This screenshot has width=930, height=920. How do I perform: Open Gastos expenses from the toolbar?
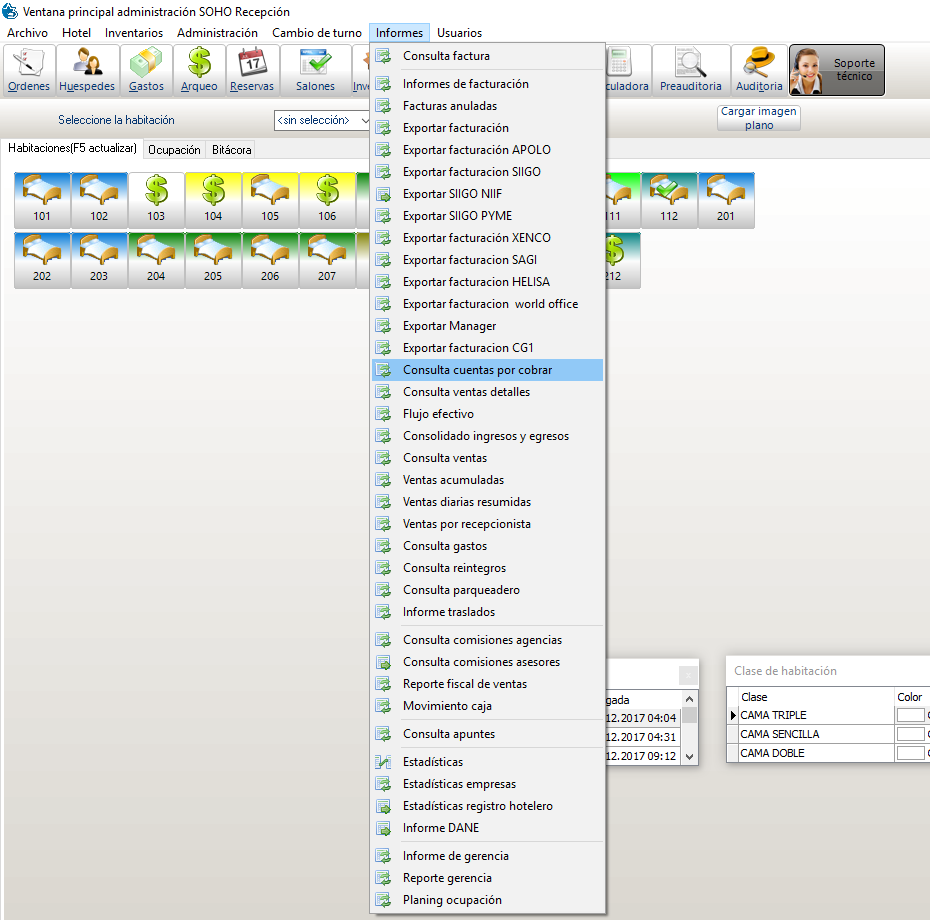(146, 70)
